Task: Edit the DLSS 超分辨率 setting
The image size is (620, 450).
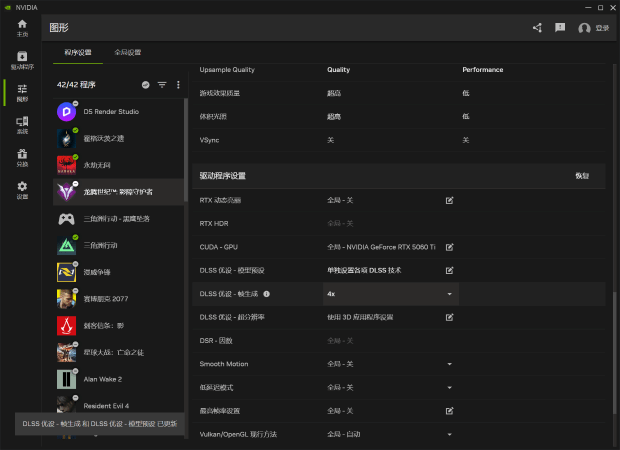Action: click(x=450, y=317)
